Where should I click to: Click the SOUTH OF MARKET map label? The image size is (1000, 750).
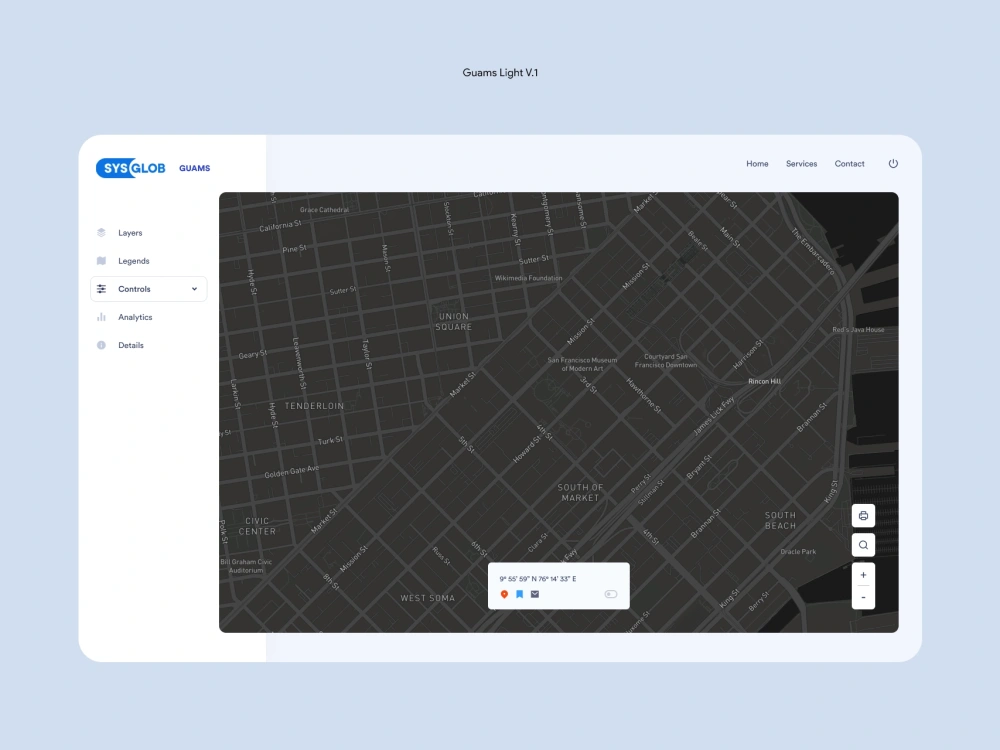[x=580, y=492]
